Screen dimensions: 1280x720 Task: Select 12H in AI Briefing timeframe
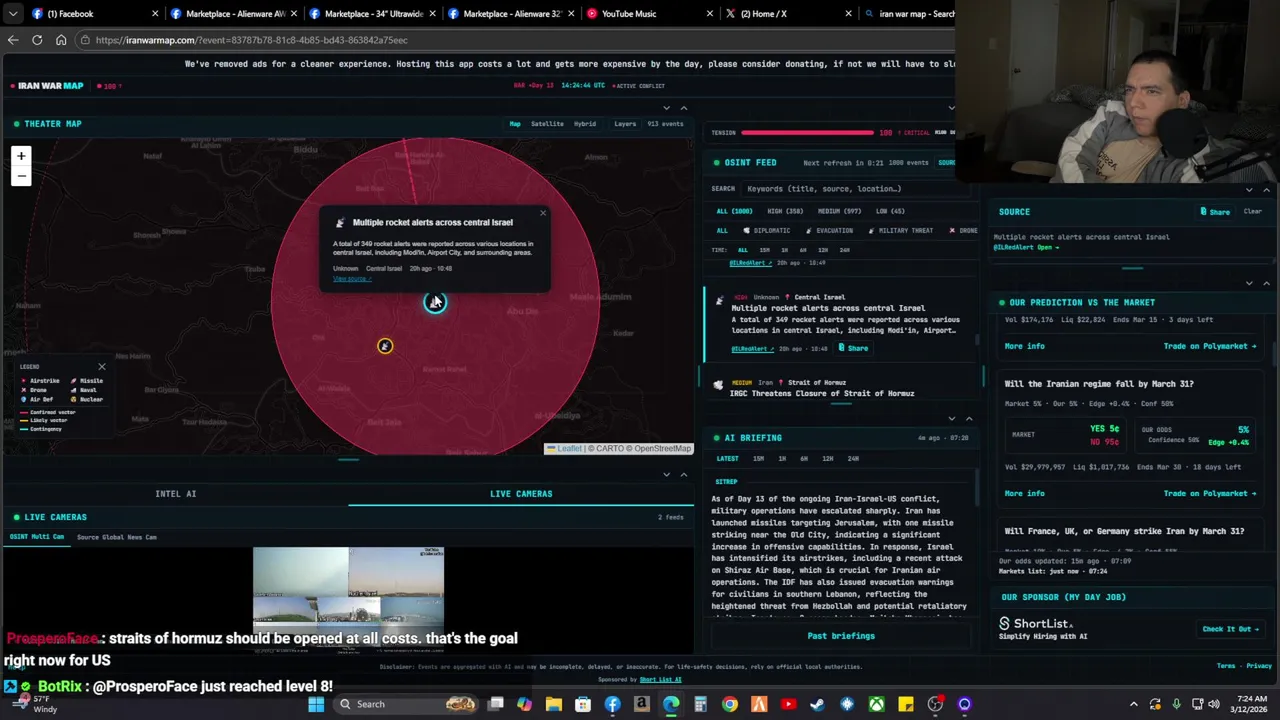tap(828, 459)
